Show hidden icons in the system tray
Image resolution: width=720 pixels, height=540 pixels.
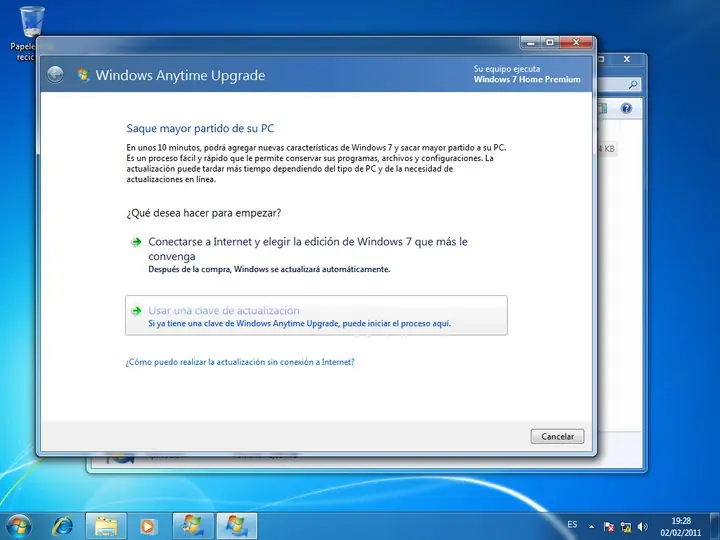(x=592, y=527)
